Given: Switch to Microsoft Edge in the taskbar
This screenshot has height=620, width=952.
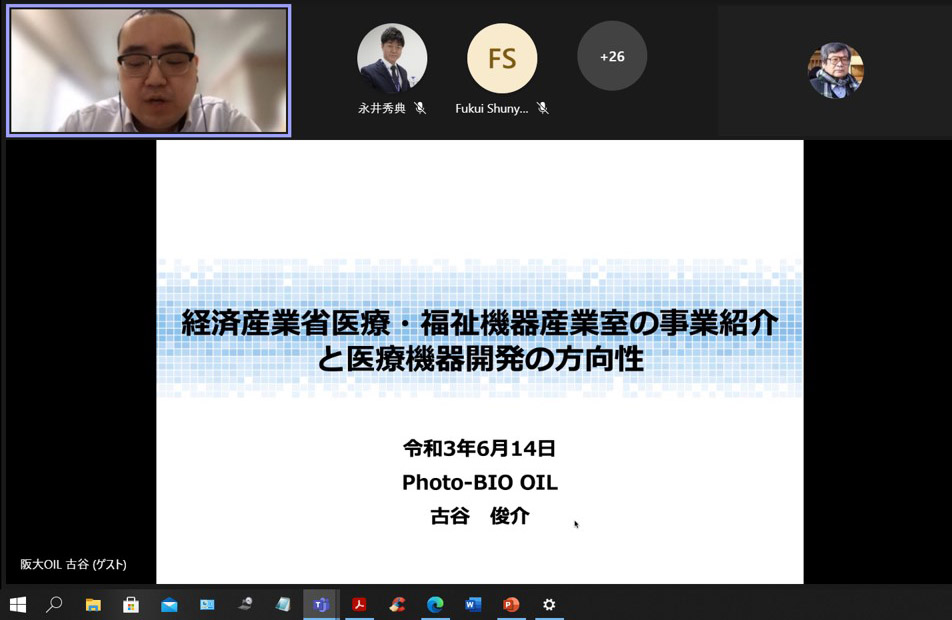Looking at the screenshot, I should [435, 604].
